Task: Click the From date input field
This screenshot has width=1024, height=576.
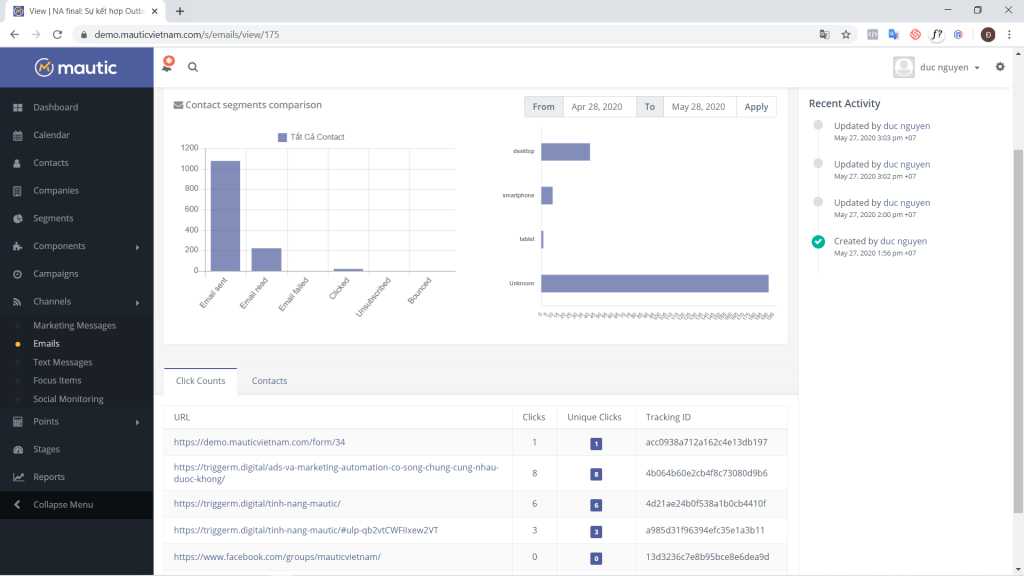Action: pos(598,107)
